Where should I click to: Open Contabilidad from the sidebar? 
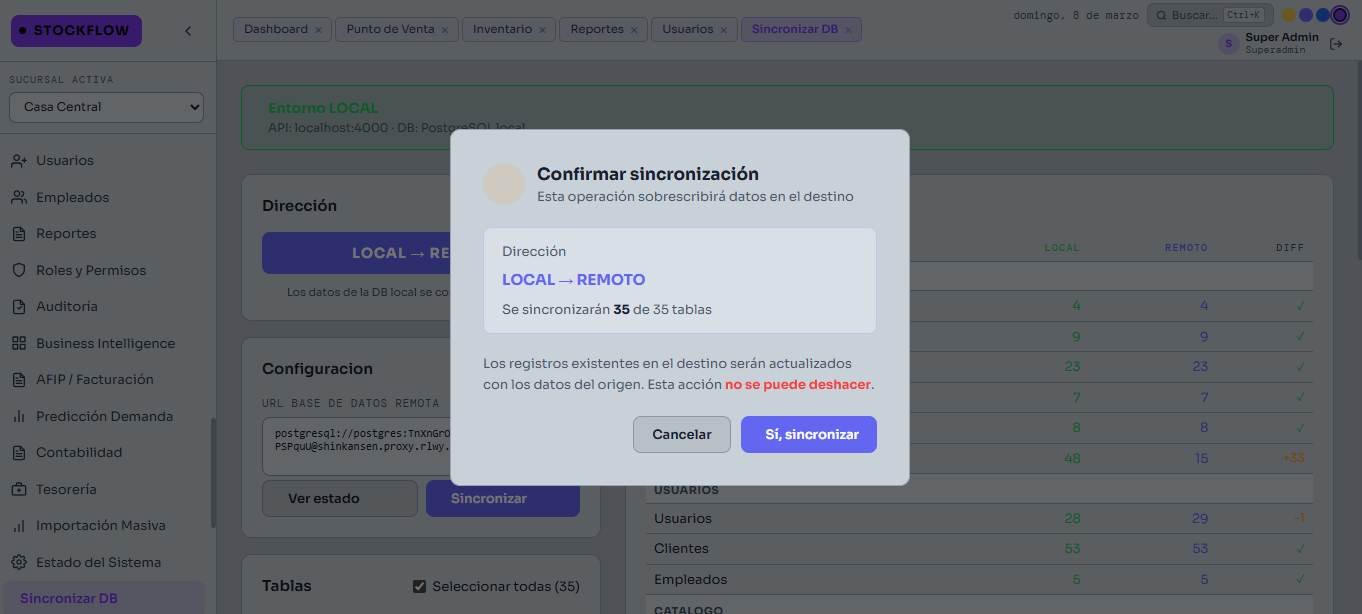79,452
